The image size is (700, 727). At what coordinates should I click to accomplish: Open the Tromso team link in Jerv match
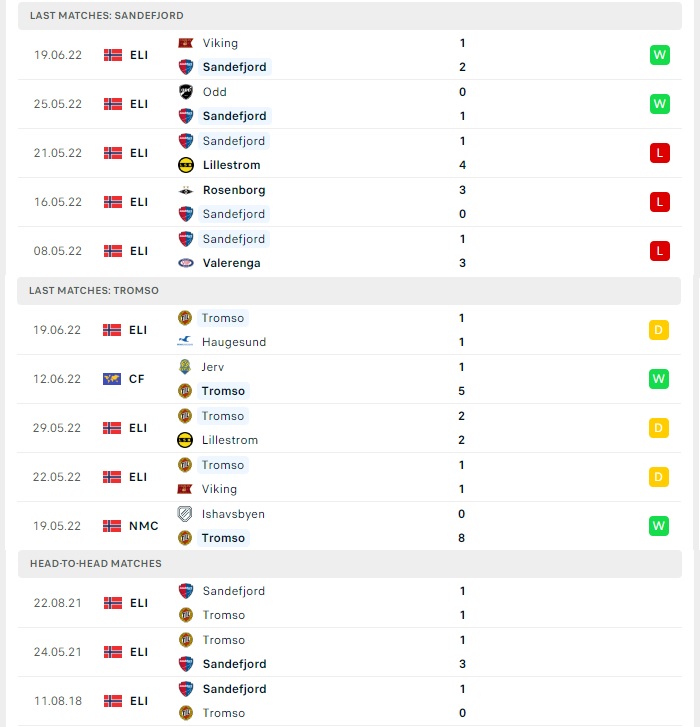(x=223, y=391)
